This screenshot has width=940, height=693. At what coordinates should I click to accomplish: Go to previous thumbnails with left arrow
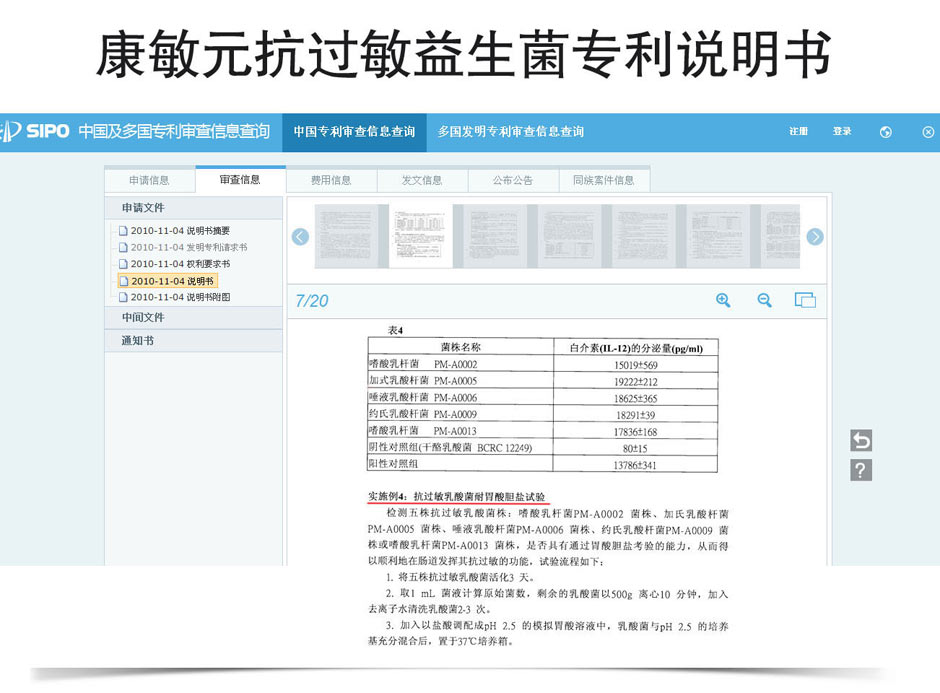point(300,237)
